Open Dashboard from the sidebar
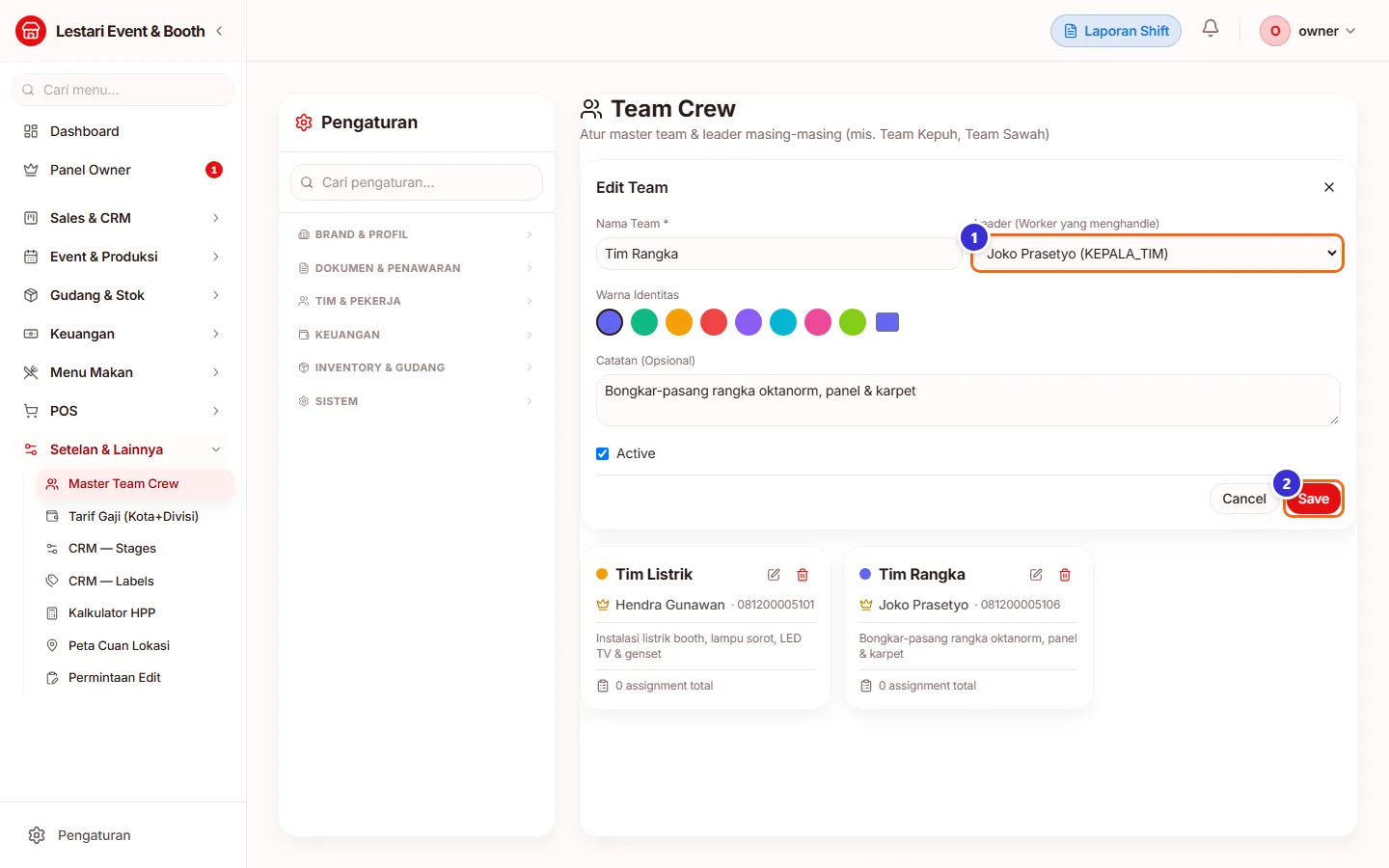The width and height of the screenshot is (1389, 868). pyautogui.click(x=123, y=131)
